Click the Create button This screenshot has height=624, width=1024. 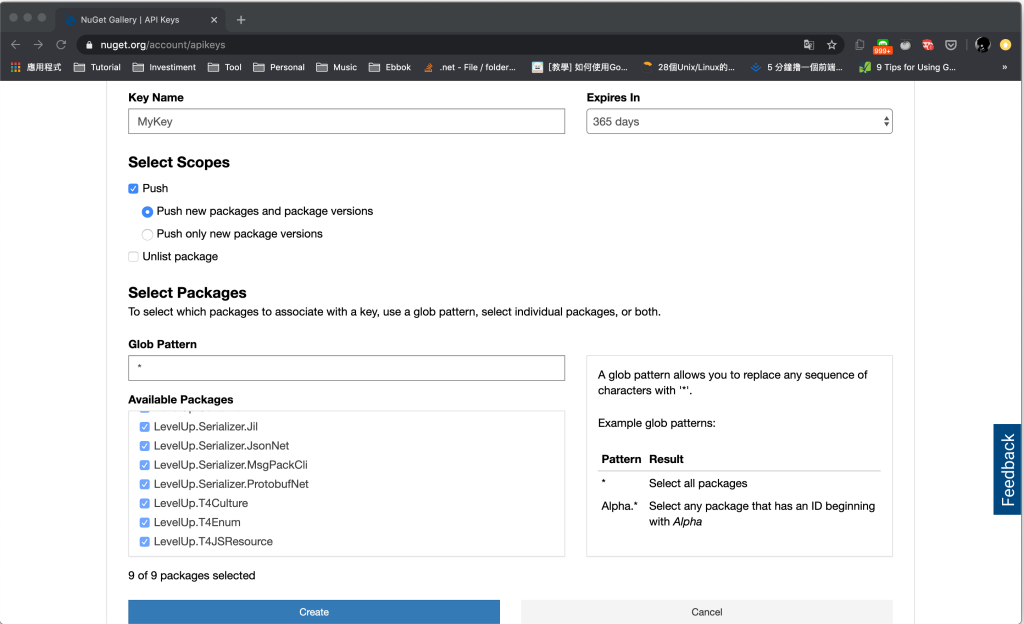pyautogui.click(x=313, y=612)
